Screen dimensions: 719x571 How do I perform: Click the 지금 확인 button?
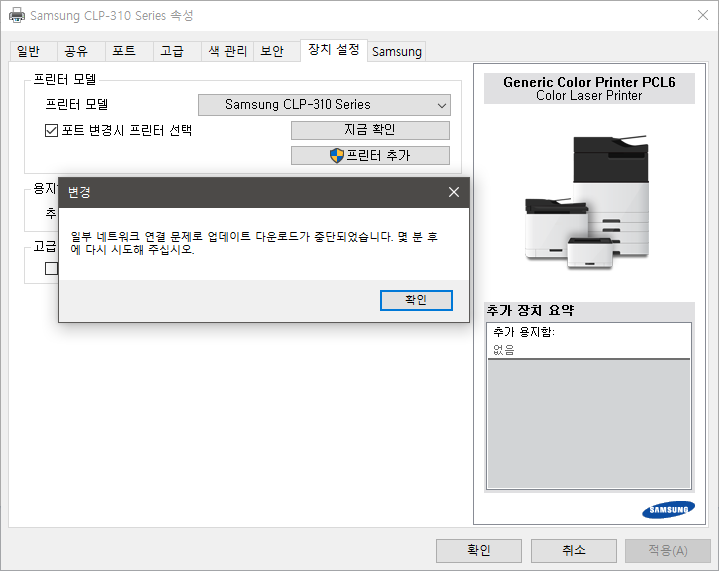click(370, 130)
